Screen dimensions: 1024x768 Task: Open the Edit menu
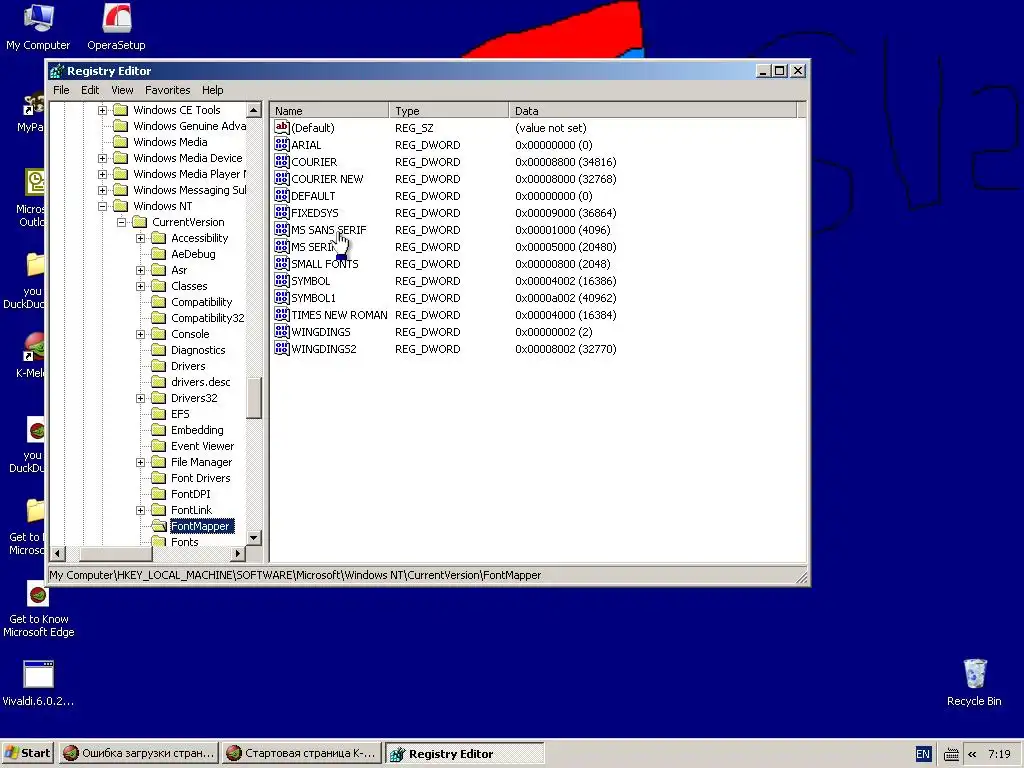90,90
